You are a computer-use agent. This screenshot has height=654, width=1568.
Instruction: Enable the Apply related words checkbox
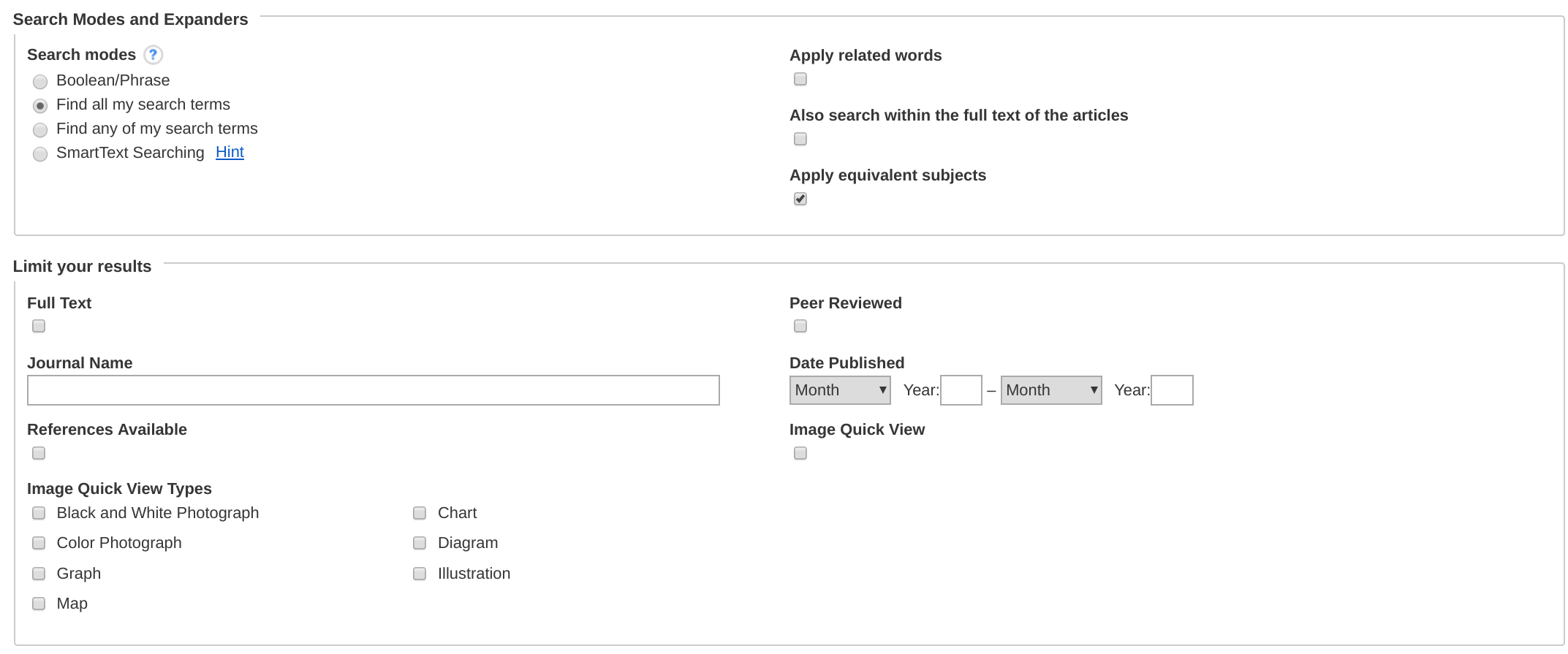coord(800,79)
